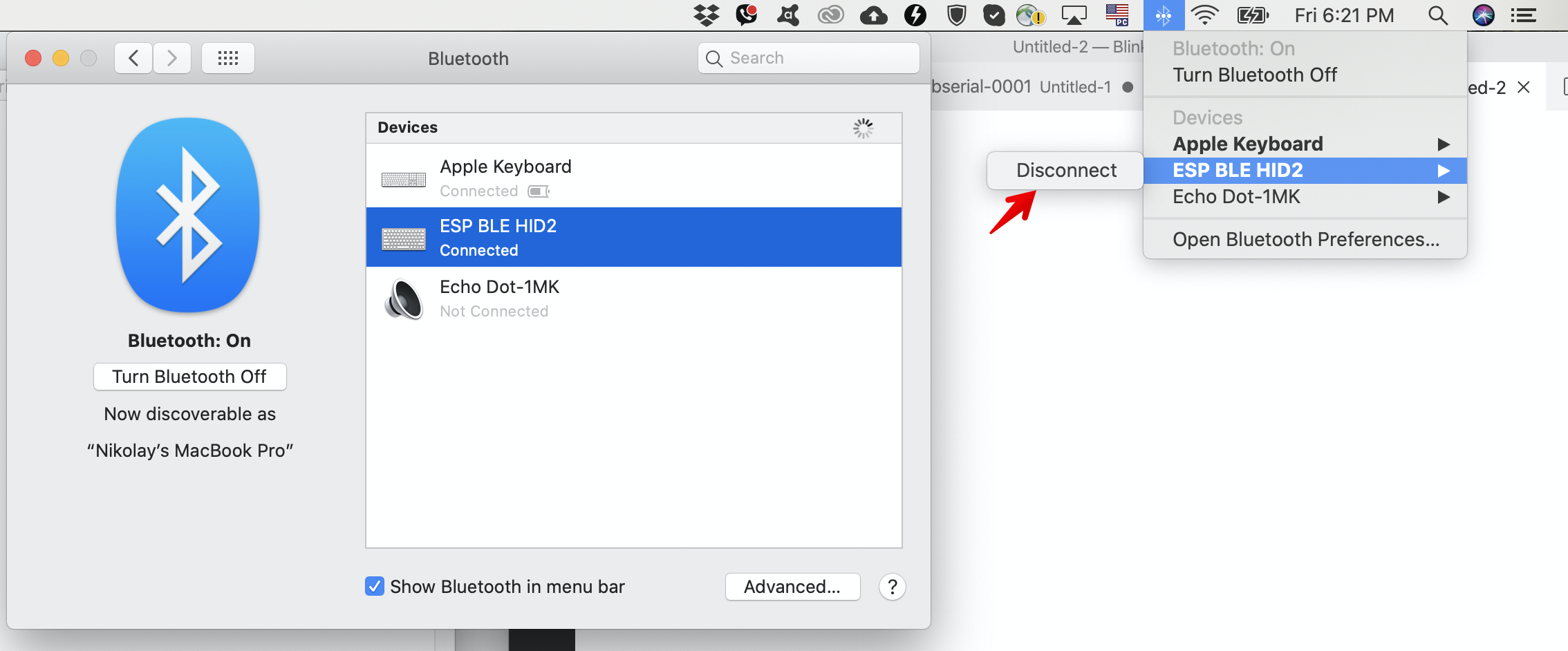Open the Dropbox menu bar icon
This screenshot has height=651, width=1568.
pos(706,15)
